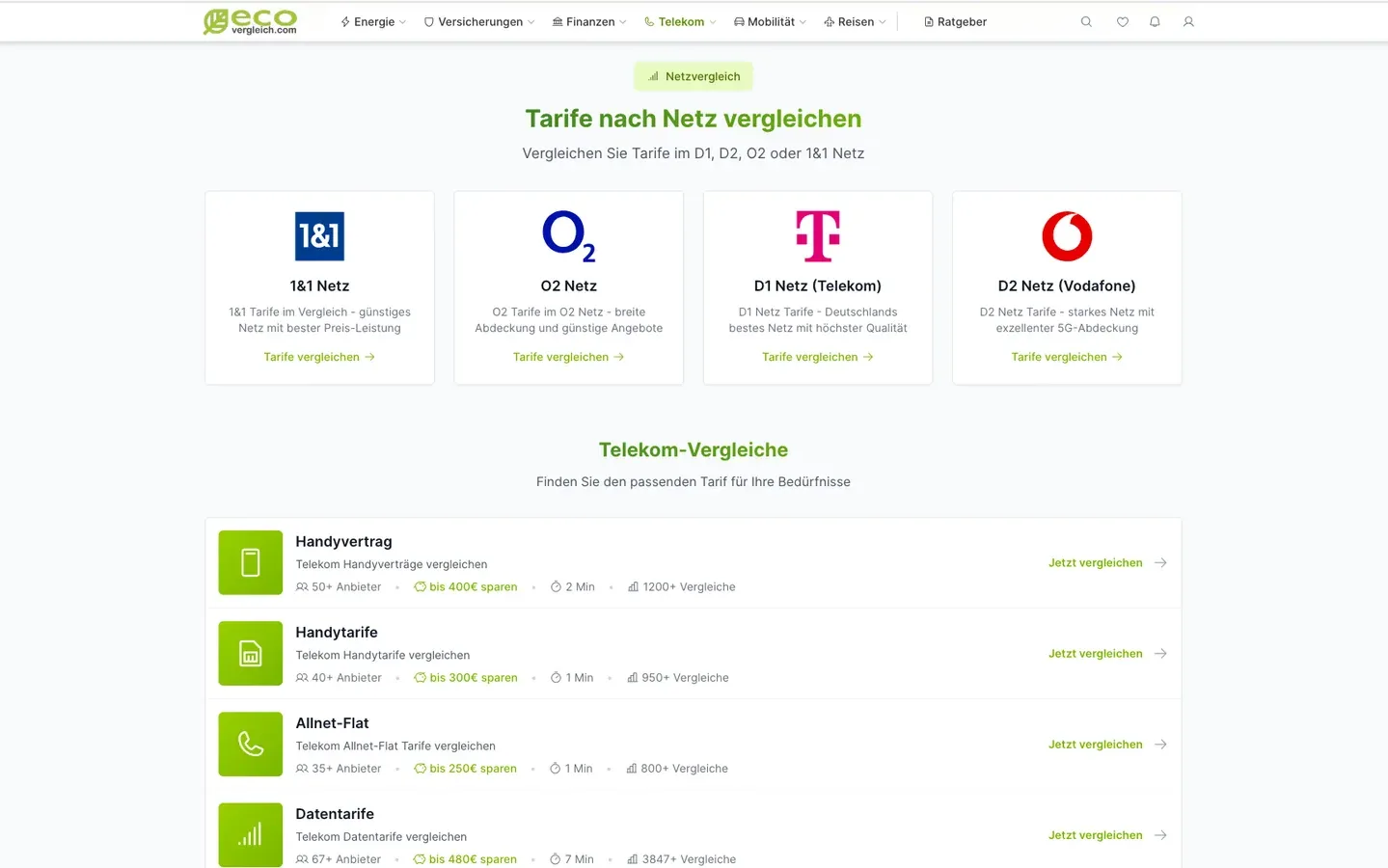
Task: Click the Netzvergleich badge
Action: tap(694, 76)
